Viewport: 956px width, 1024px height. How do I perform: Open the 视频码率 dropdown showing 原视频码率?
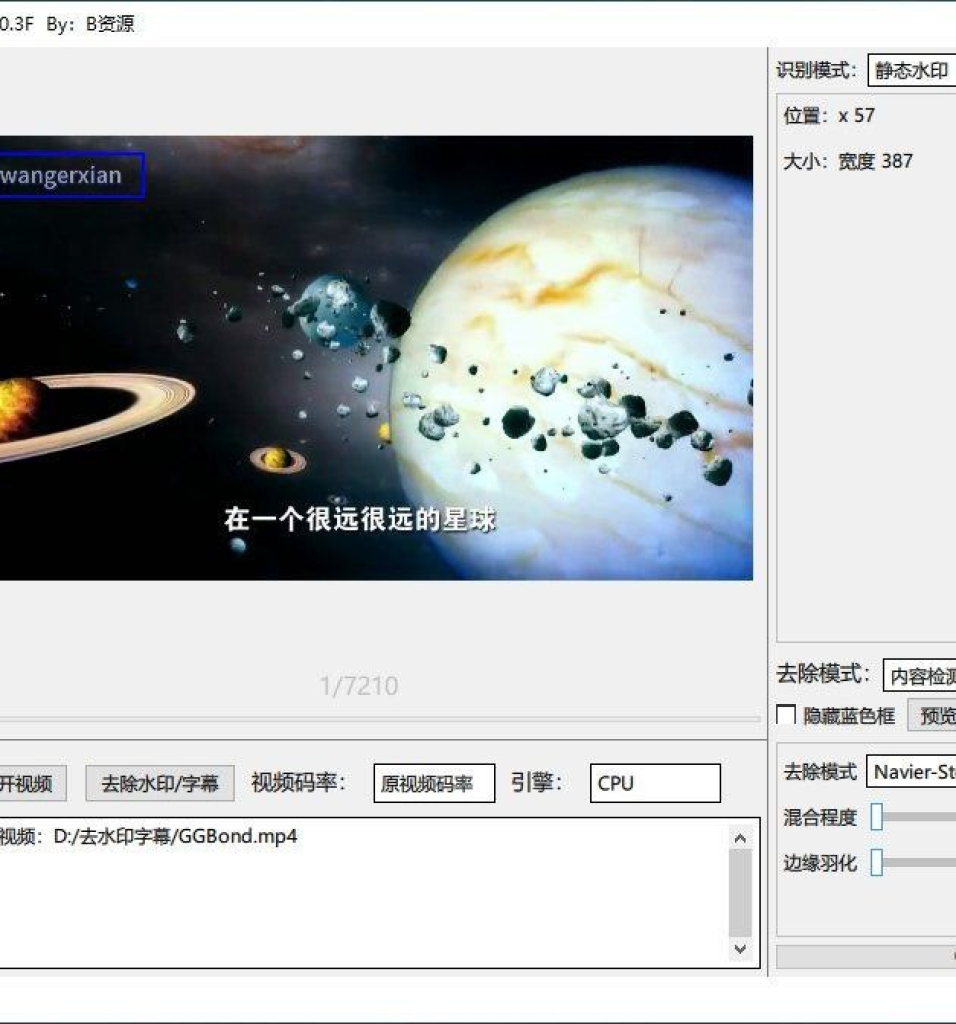pos(434,783)
